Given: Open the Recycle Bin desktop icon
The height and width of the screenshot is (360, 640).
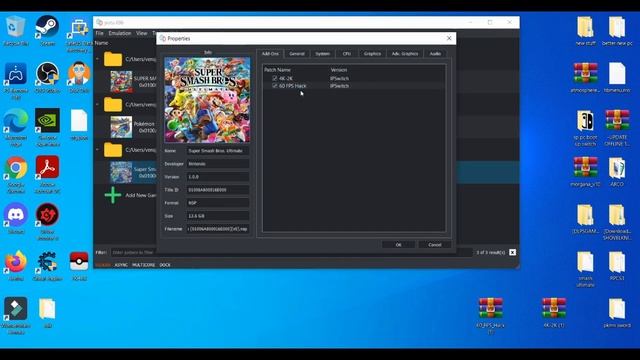Looking at the screenshot, I should pyautogui.click(x=16, y=30).
